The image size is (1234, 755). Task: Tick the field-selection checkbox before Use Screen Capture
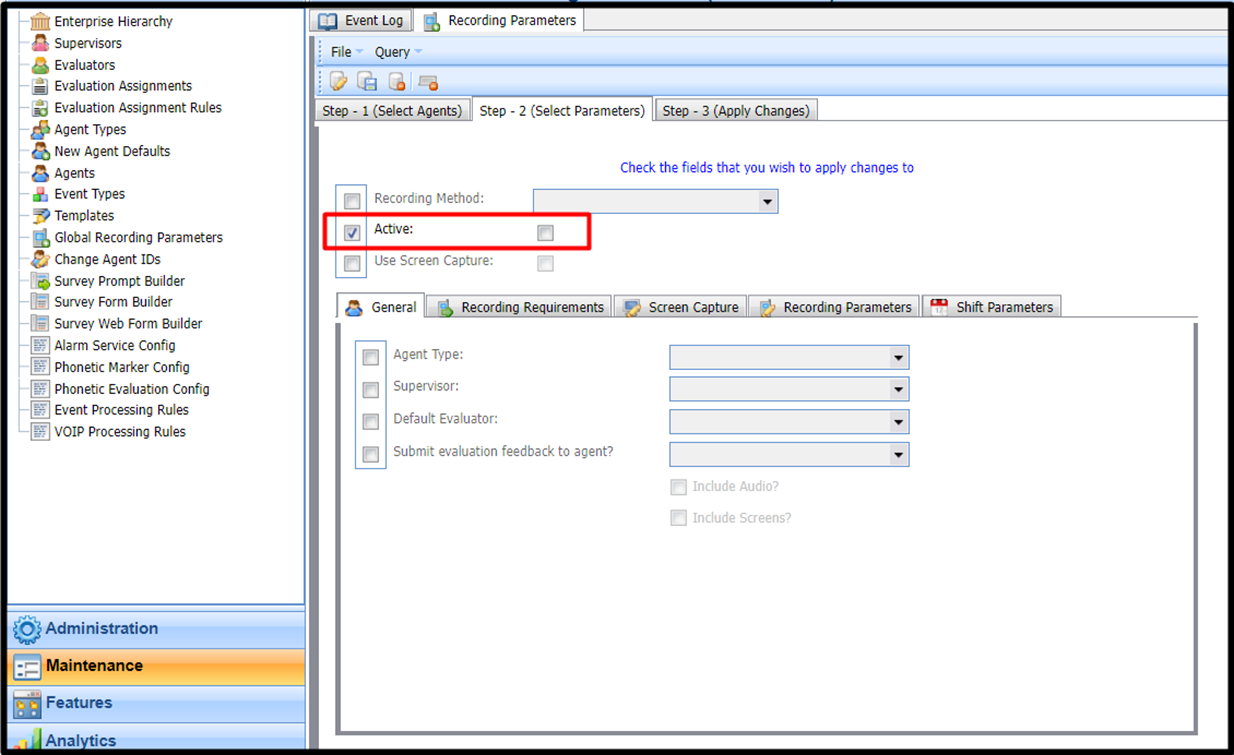click(x=352, y=264)
